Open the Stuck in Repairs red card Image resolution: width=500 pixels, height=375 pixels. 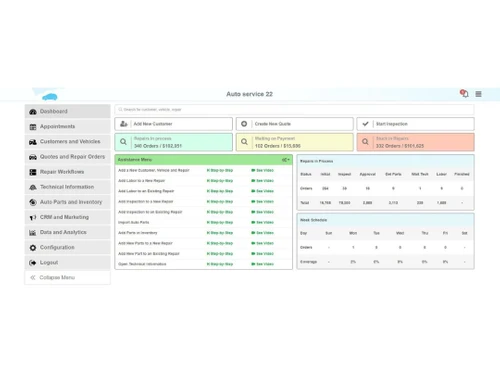pyautogui.click(x=416, y=142)
